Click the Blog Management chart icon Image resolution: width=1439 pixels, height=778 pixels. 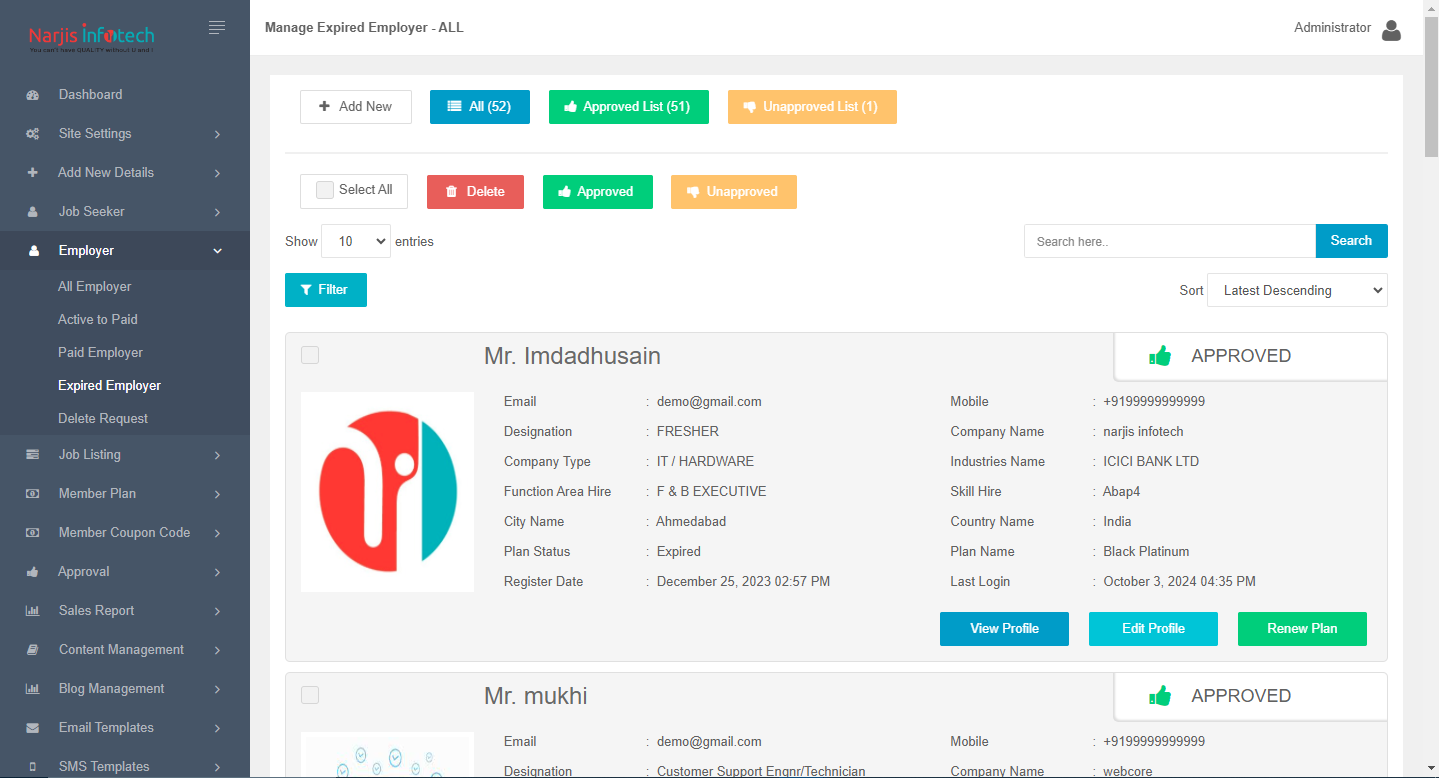[x=33, y=689]
